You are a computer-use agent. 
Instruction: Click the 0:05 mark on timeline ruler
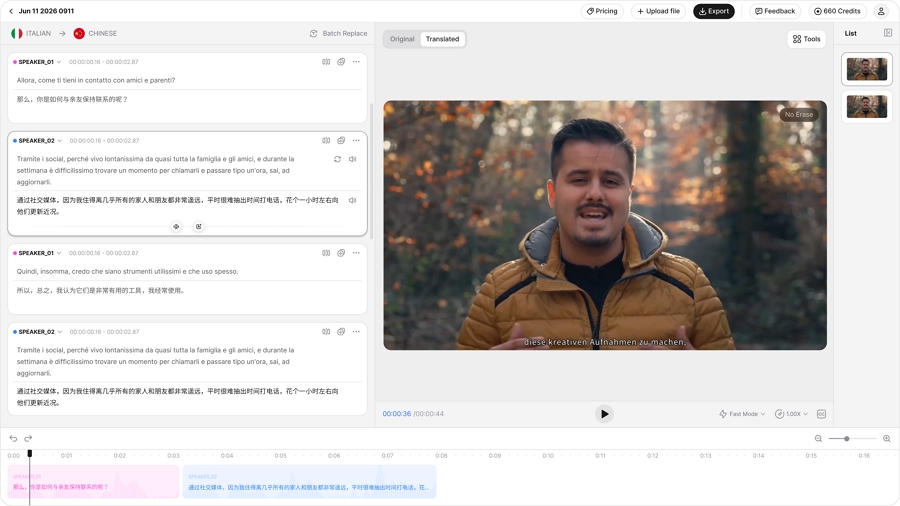(x=280, y=456)
